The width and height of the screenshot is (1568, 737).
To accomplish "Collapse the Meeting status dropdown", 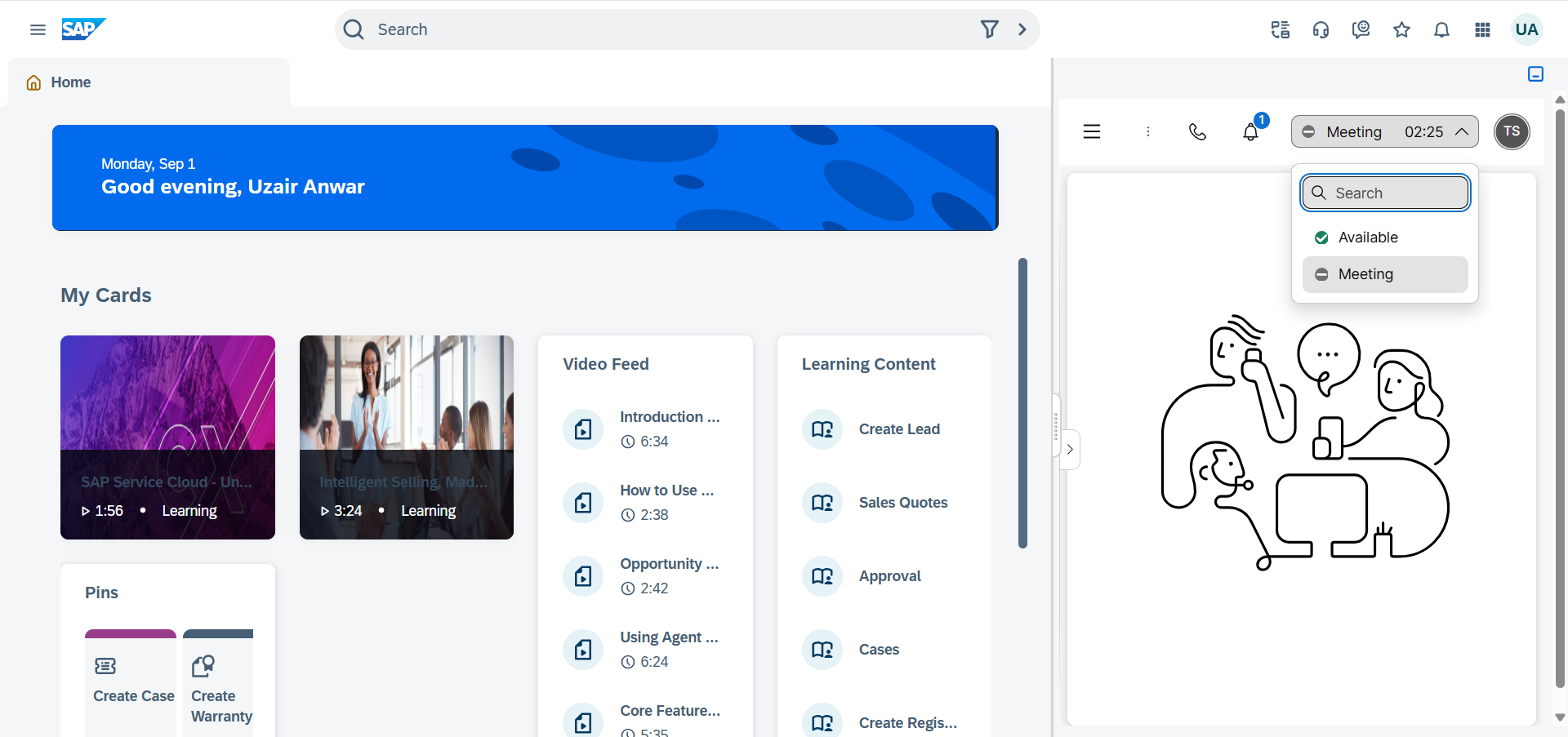I will pyautogui.click(x=1462, y=132).
